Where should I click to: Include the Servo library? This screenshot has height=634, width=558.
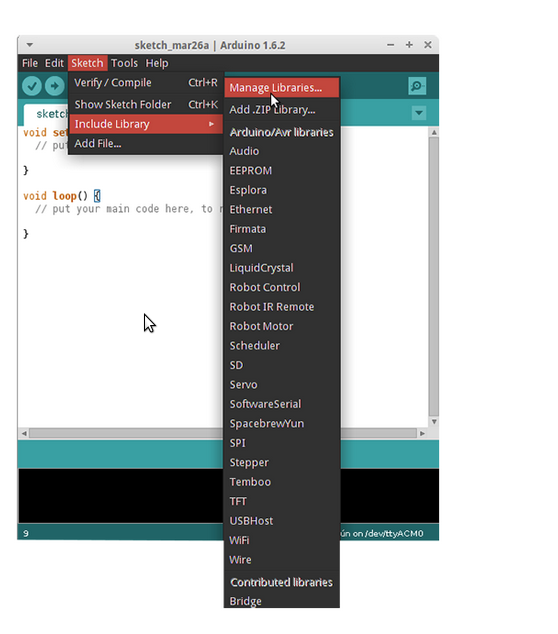tap(281, 385)
